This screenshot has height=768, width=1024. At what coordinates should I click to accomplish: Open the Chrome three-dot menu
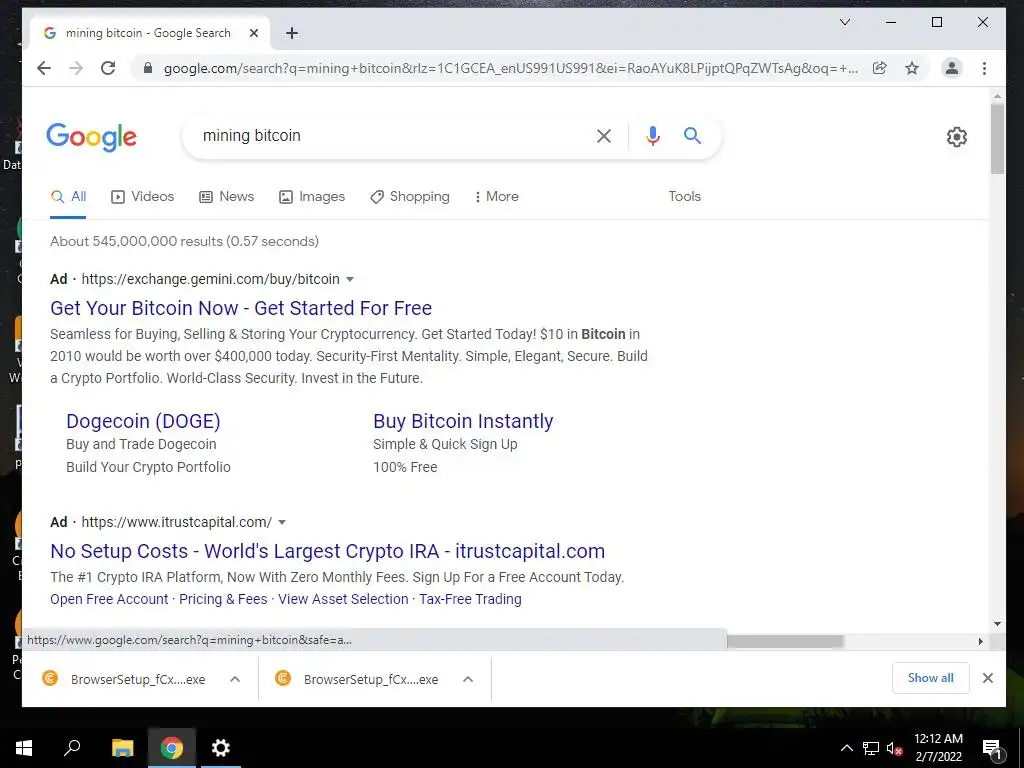[x=984, y=68]
